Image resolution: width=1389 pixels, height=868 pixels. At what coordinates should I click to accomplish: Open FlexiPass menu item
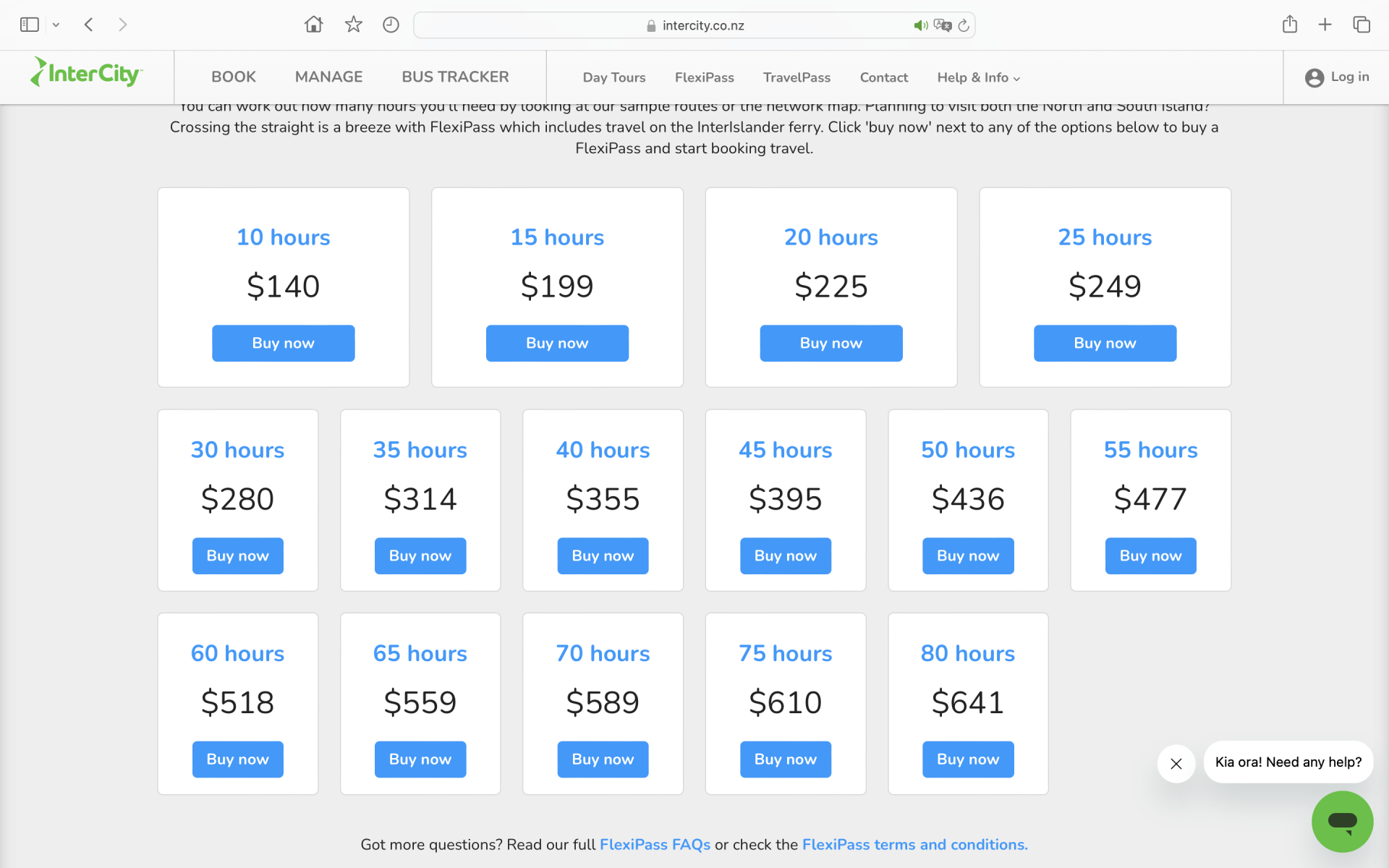coord(705,77)
